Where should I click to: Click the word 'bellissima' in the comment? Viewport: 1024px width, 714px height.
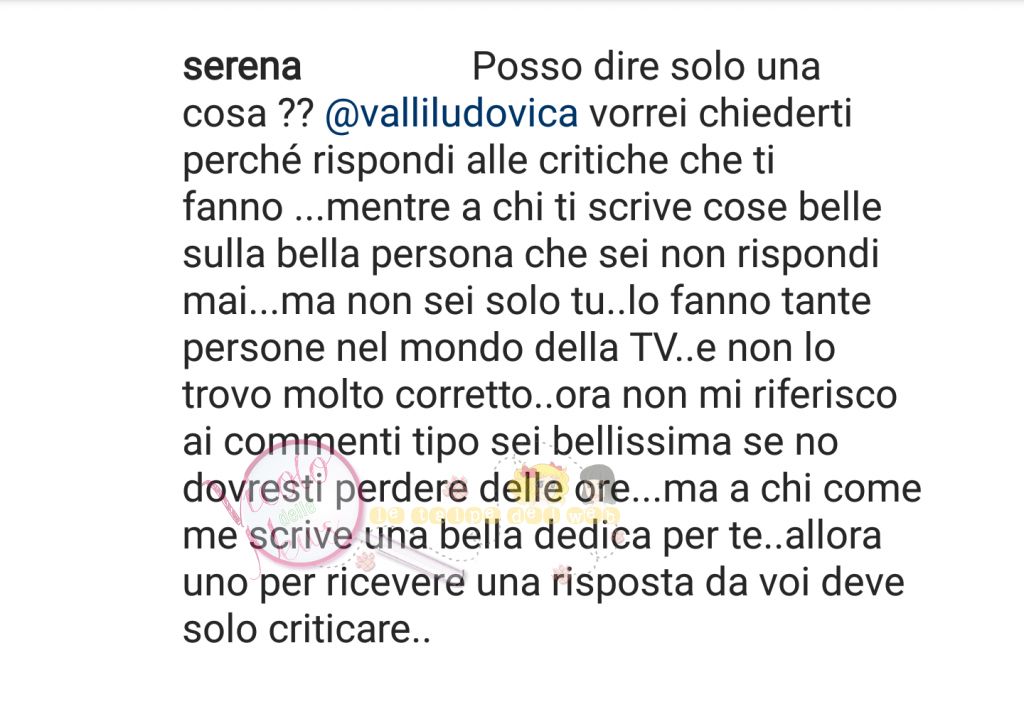641,442
